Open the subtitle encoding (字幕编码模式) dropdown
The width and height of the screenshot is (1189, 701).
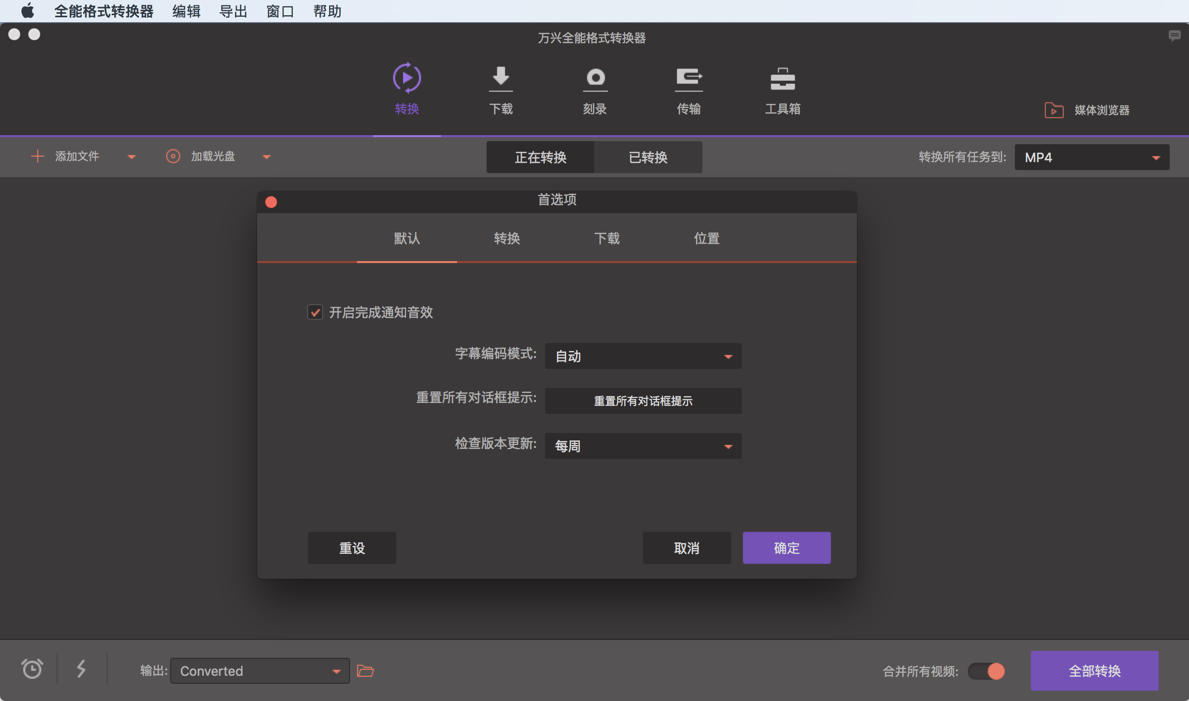(x=643, y=356)
